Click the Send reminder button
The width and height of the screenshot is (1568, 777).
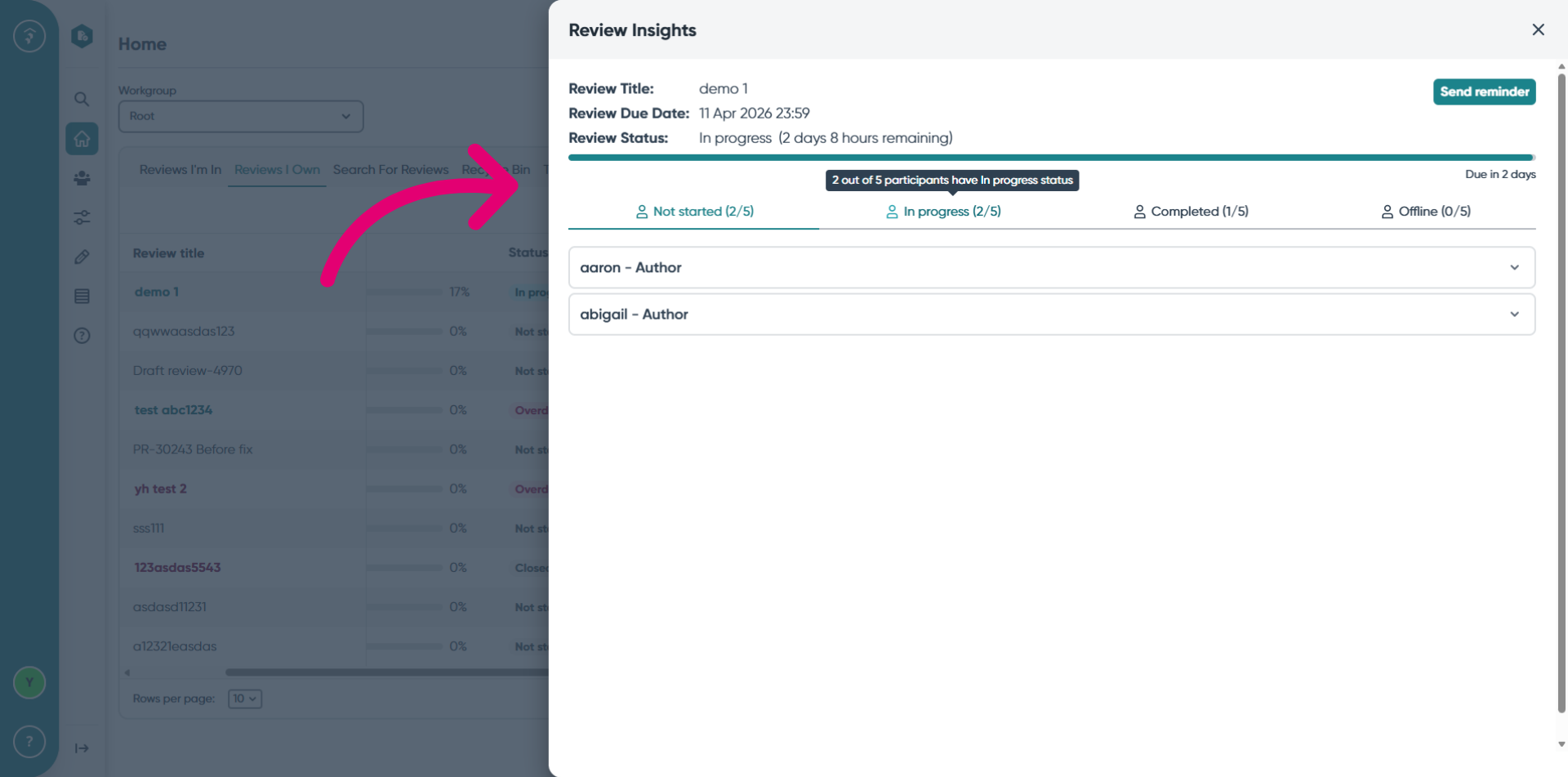tap(1484, 92)
